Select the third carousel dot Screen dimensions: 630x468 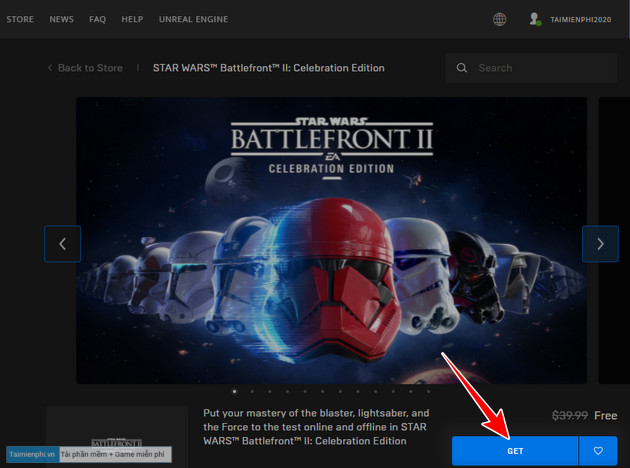click(x=270, y=391)
